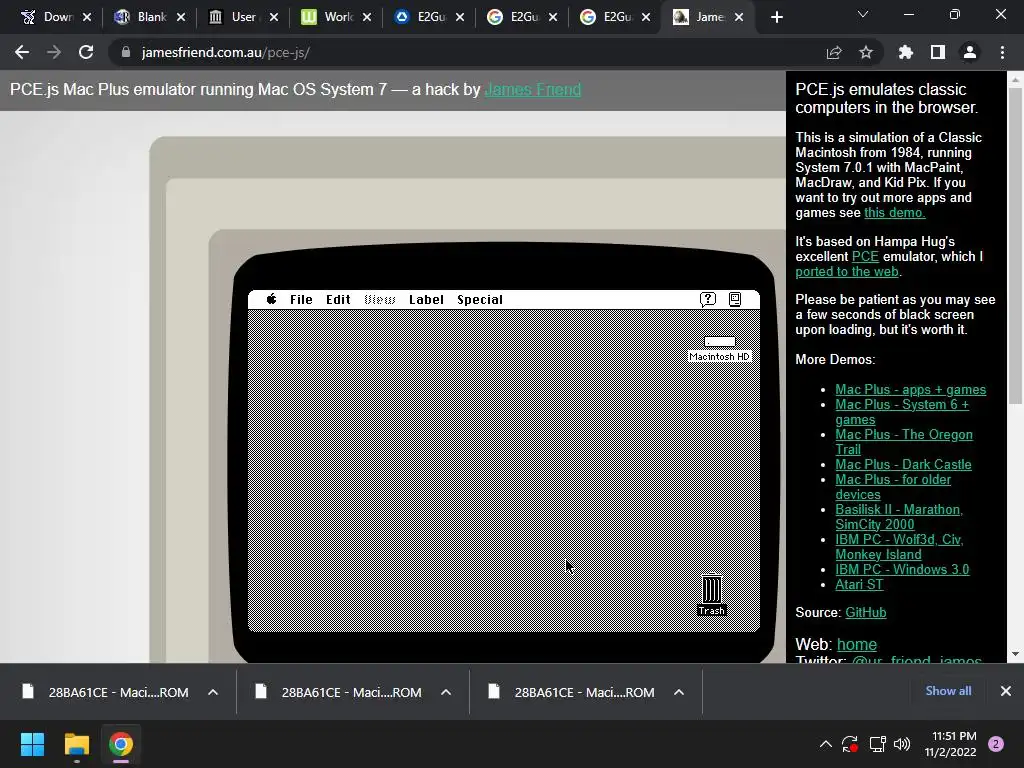1024x768 pixels.
Task: Share this page using the share icon
Action: pyautogui.click(x=834, y=52)
